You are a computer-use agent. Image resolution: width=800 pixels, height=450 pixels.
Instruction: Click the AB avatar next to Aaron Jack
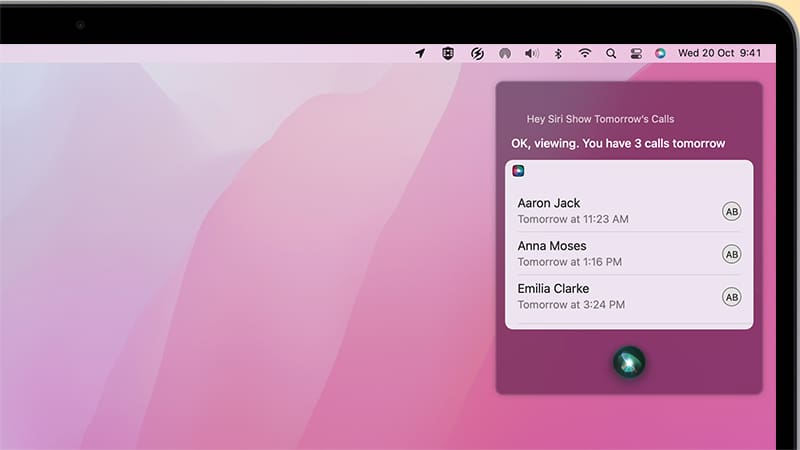click(x=732, y=211)
